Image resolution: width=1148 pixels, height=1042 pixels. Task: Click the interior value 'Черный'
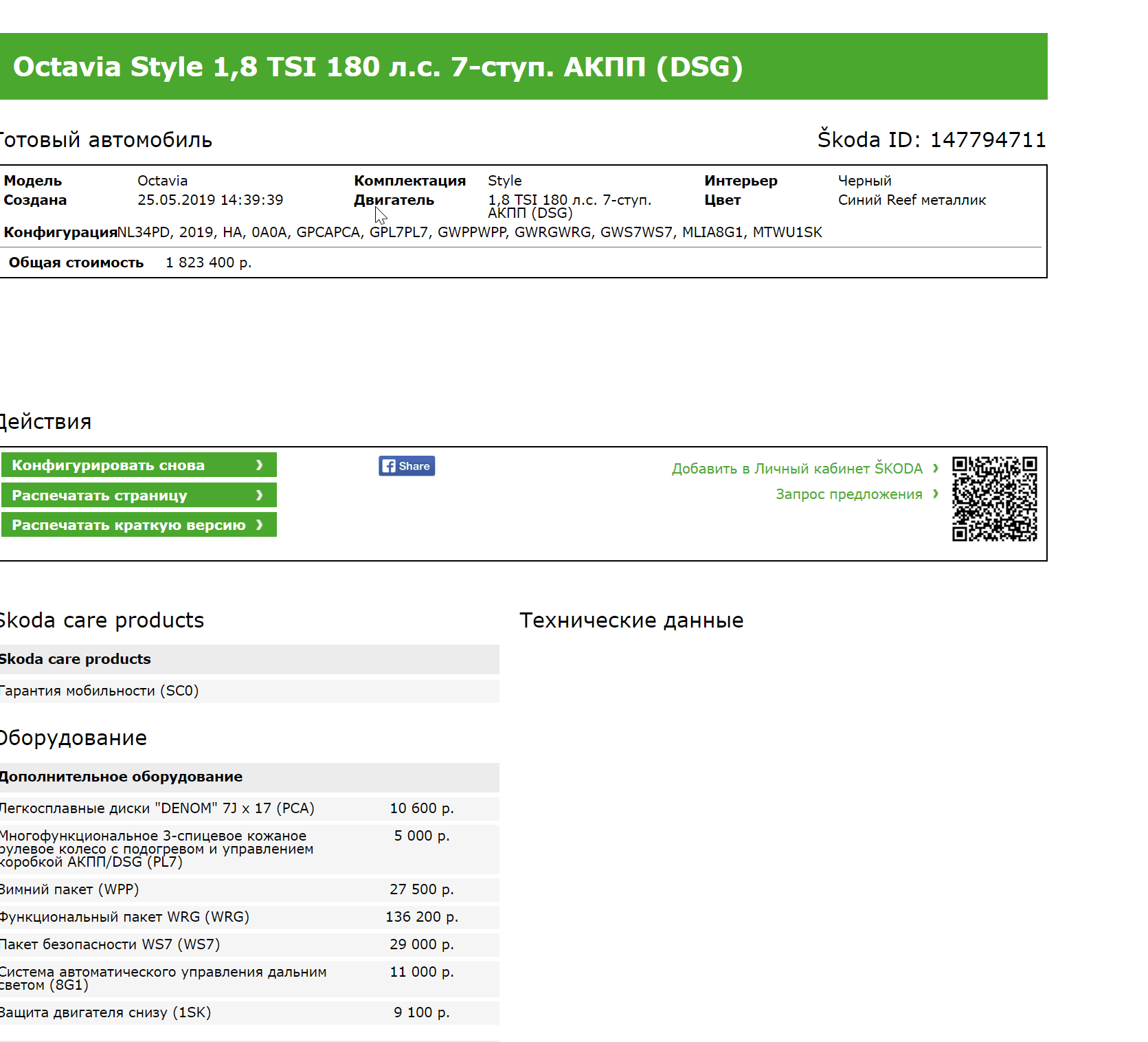pyautogui.click(x=864, y=181)
